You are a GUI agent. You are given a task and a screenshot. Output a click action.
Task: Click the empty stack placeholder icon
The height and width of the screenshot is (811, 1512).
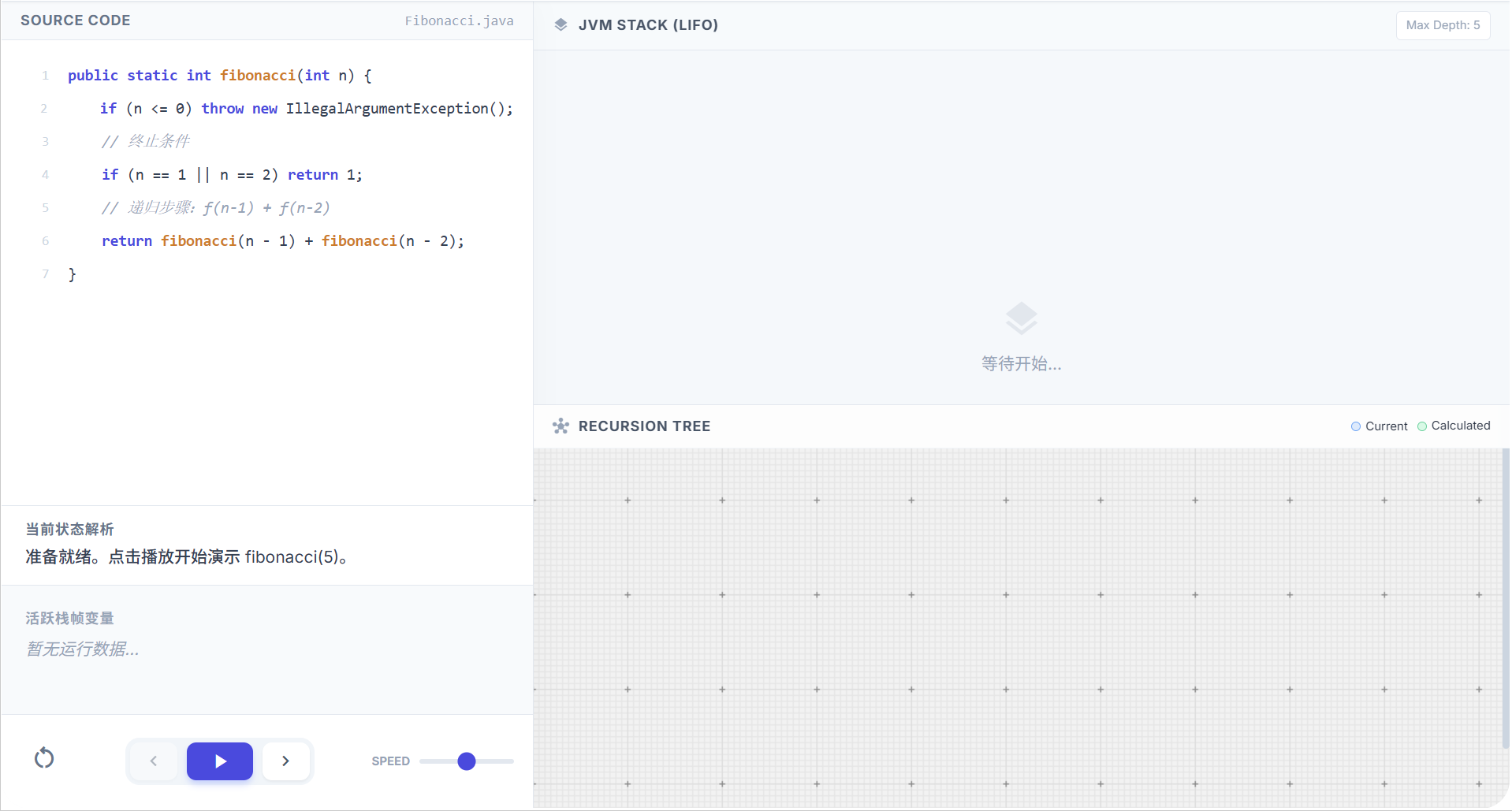1021,318
